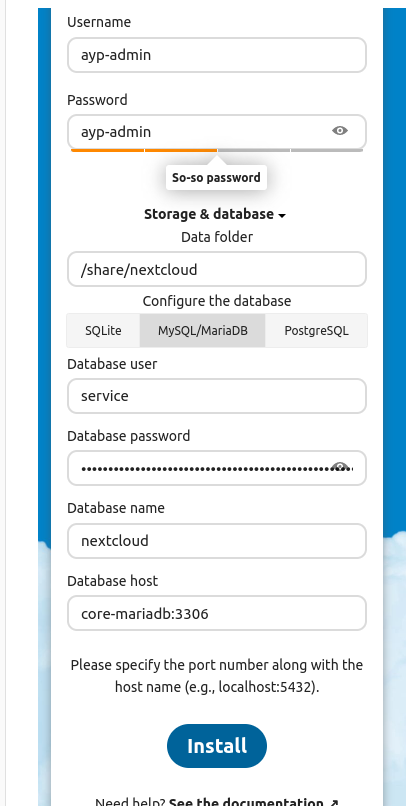Click the admin Password input field

pos(216,132)
